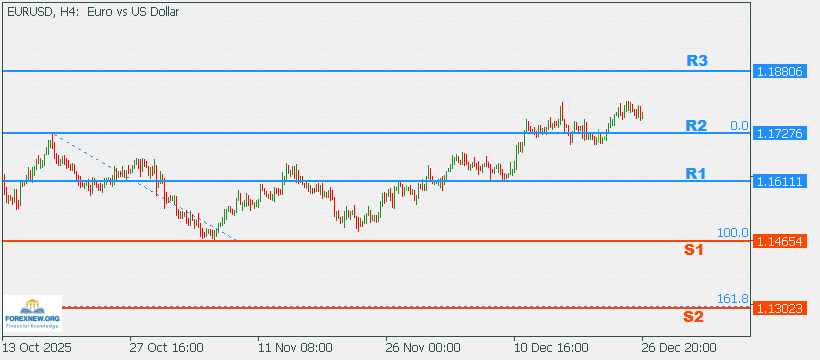Select the 1.16111 price tag

(x=779, y=181)
